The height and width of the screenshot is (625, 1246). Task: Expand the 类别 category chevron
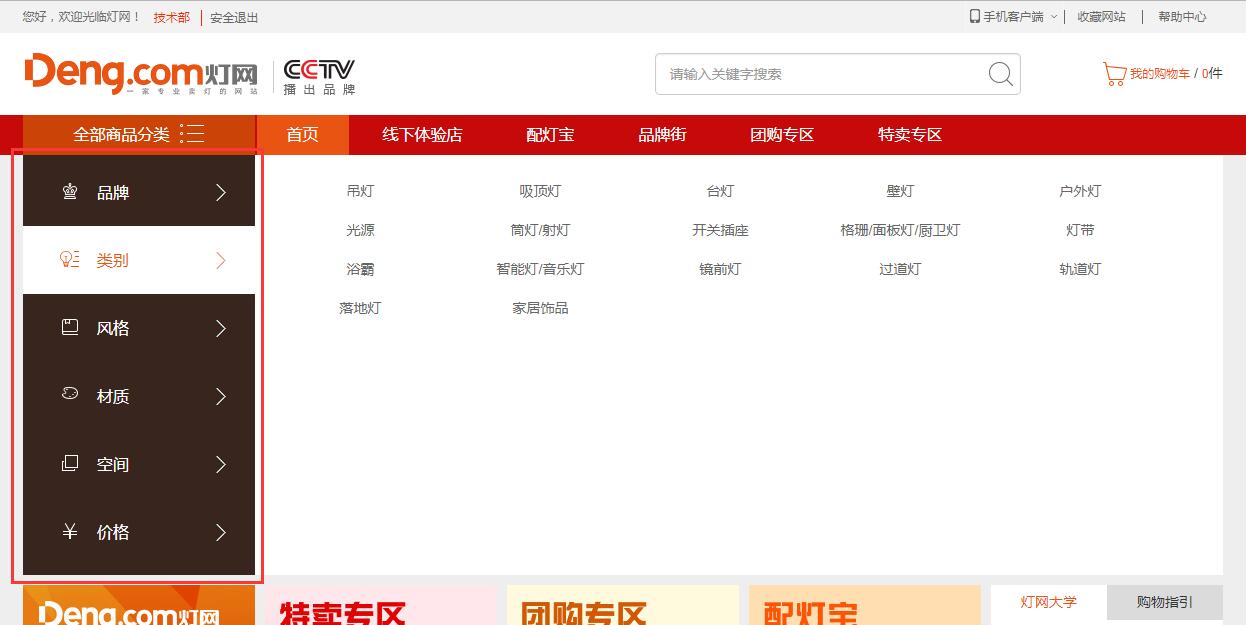pos(221,260)
